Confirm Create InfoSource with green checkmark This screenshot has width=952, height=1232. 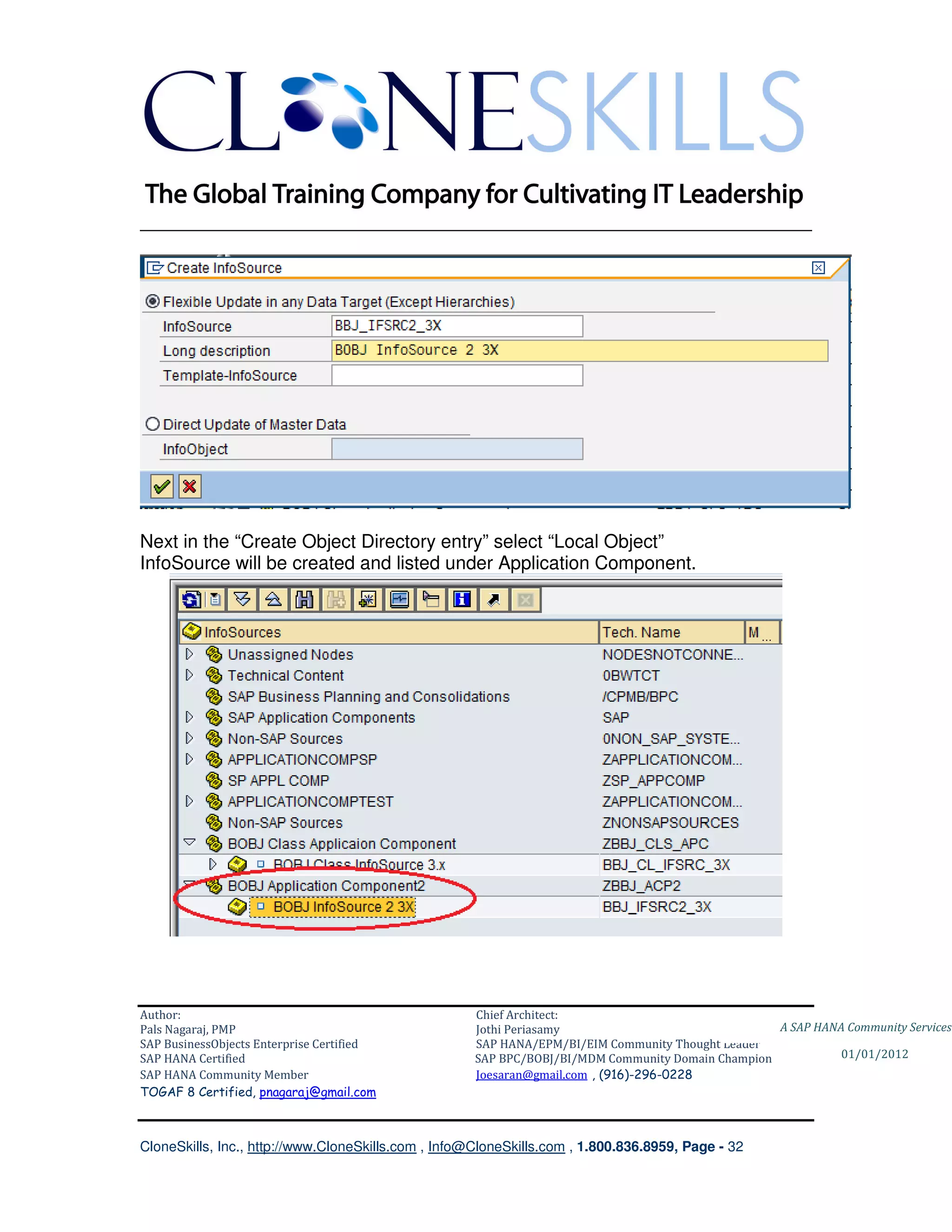[162, 486]
